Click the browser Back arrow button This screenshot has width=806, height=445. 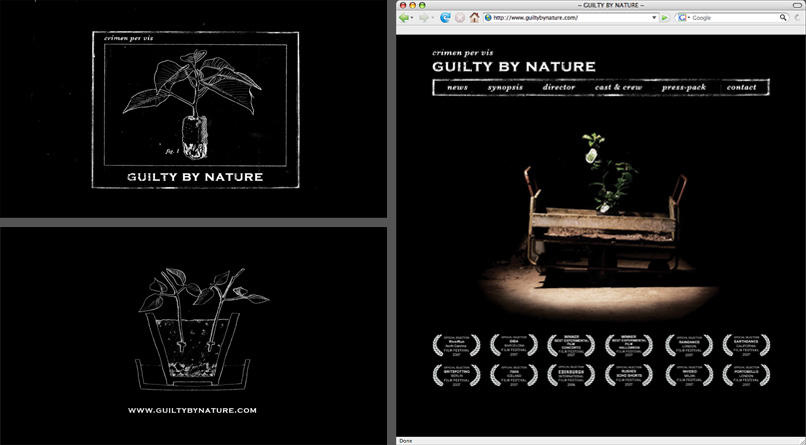404,18
